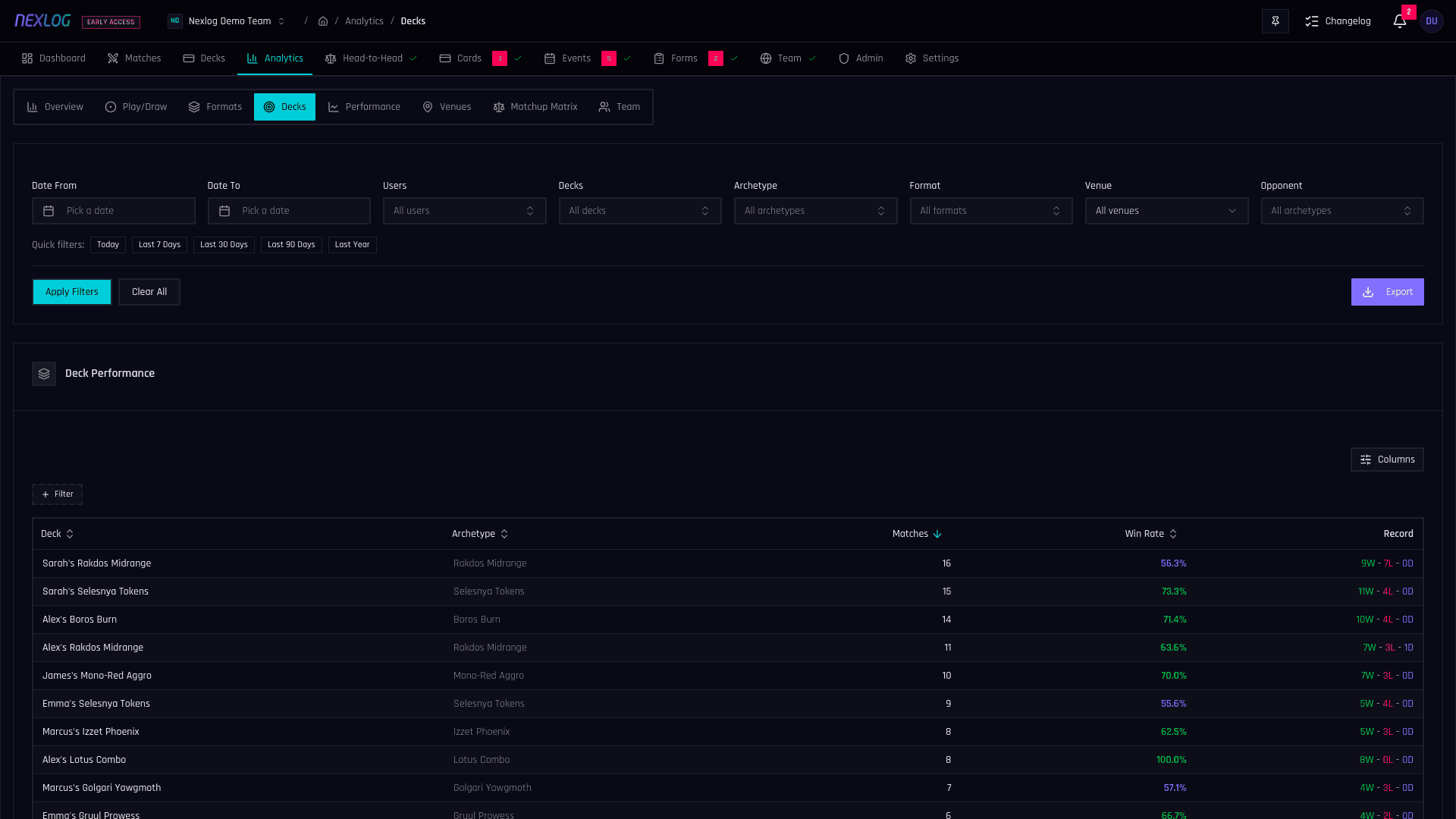
Task: Click the Dashboard grid icon
Action: (x=27, y=58)
